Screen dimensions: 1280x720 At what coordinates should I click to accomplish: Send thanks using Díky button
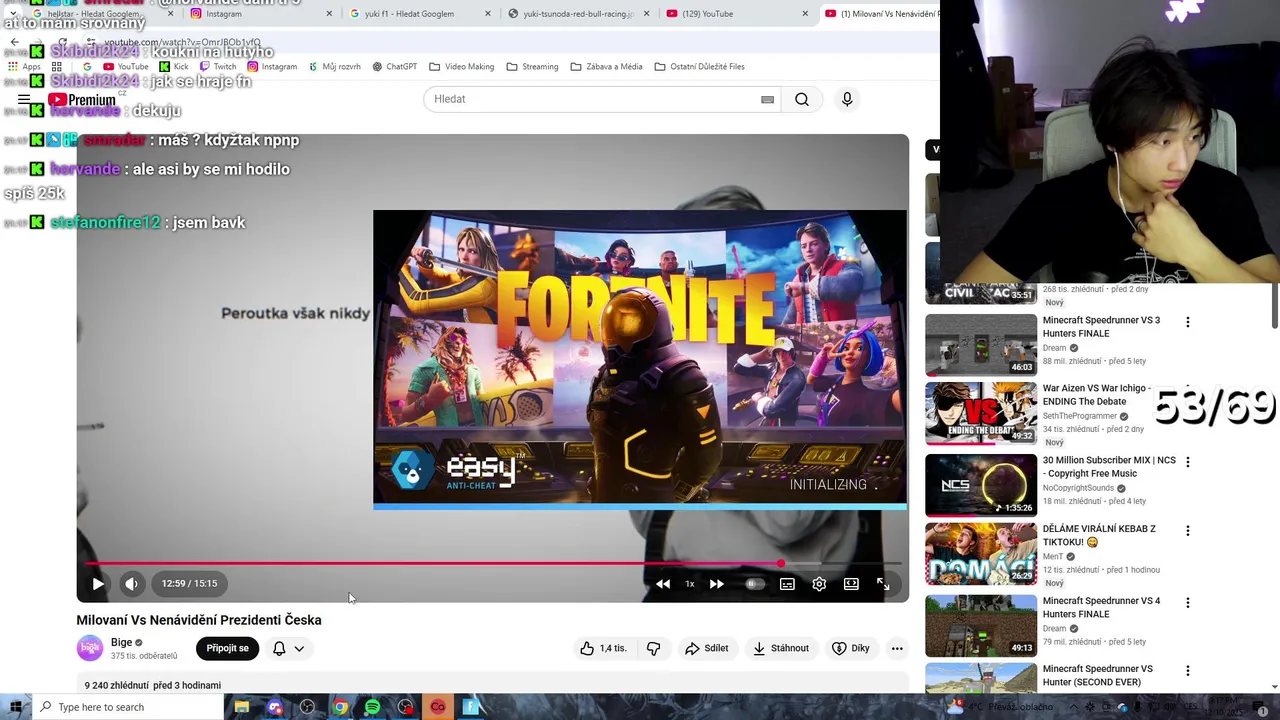(851, 648)
